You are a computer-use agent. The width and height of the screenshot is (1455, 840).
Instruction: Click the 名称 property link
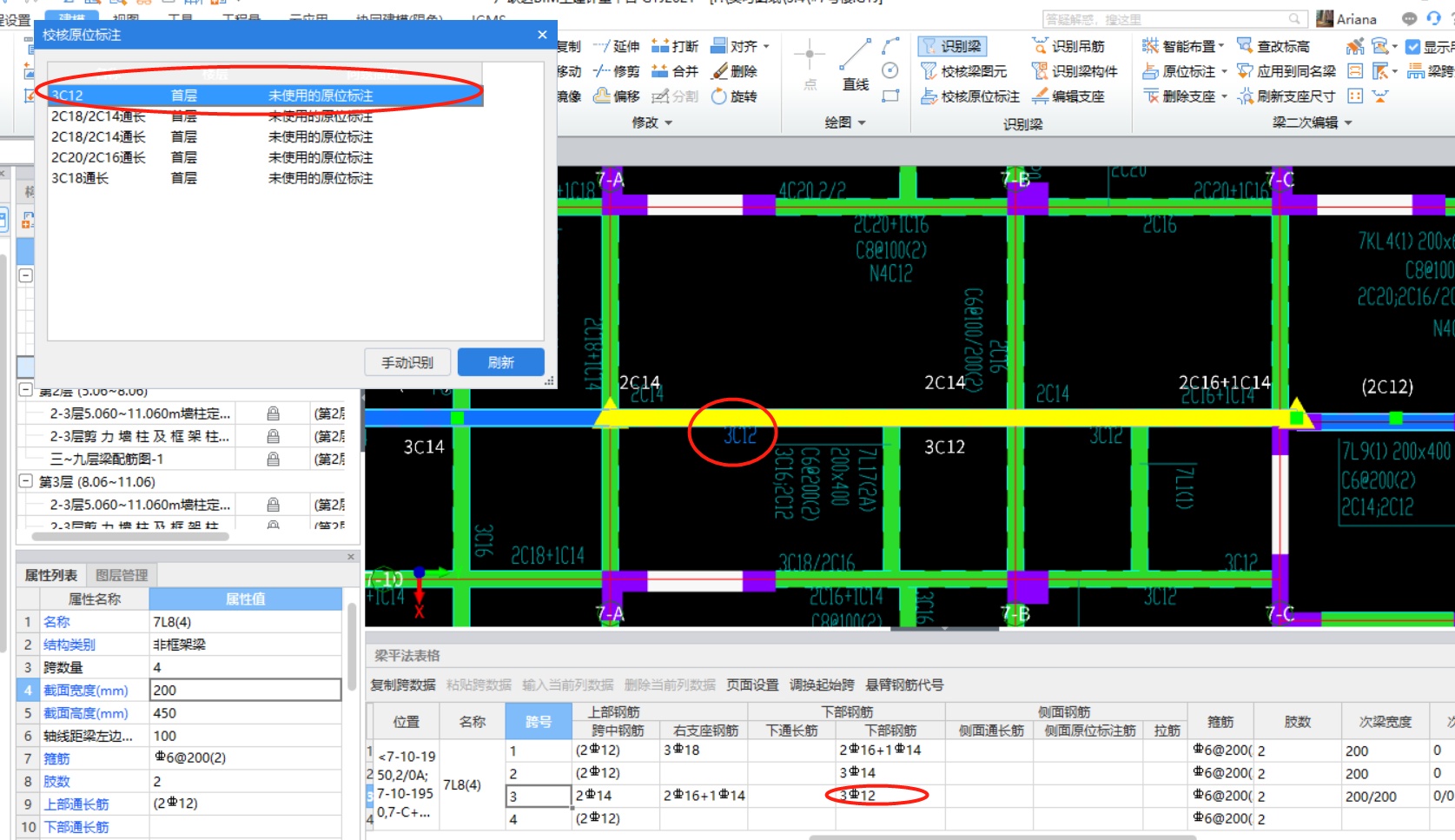[x=56, y=622]
